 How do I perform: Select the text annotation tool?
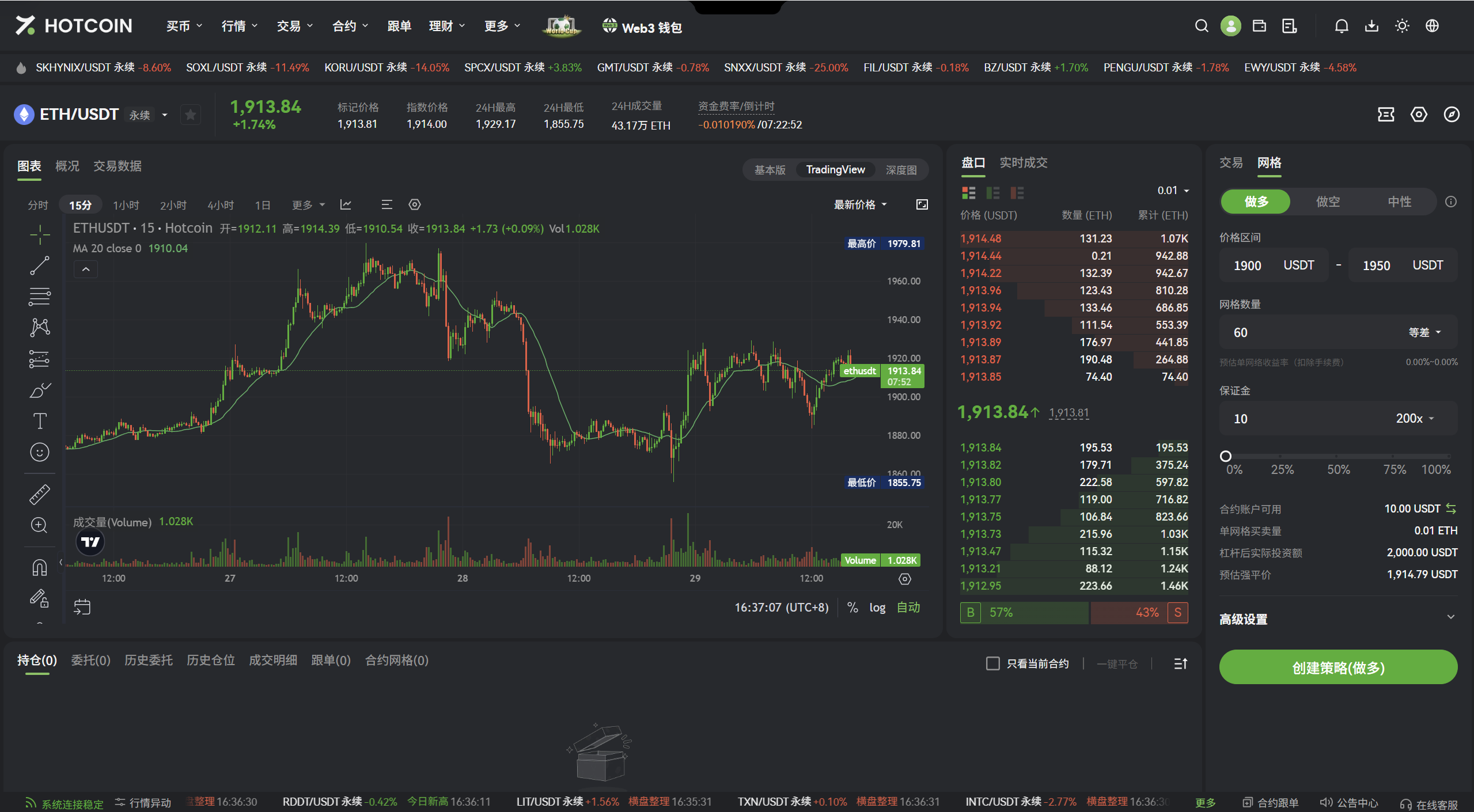point(40,421)
